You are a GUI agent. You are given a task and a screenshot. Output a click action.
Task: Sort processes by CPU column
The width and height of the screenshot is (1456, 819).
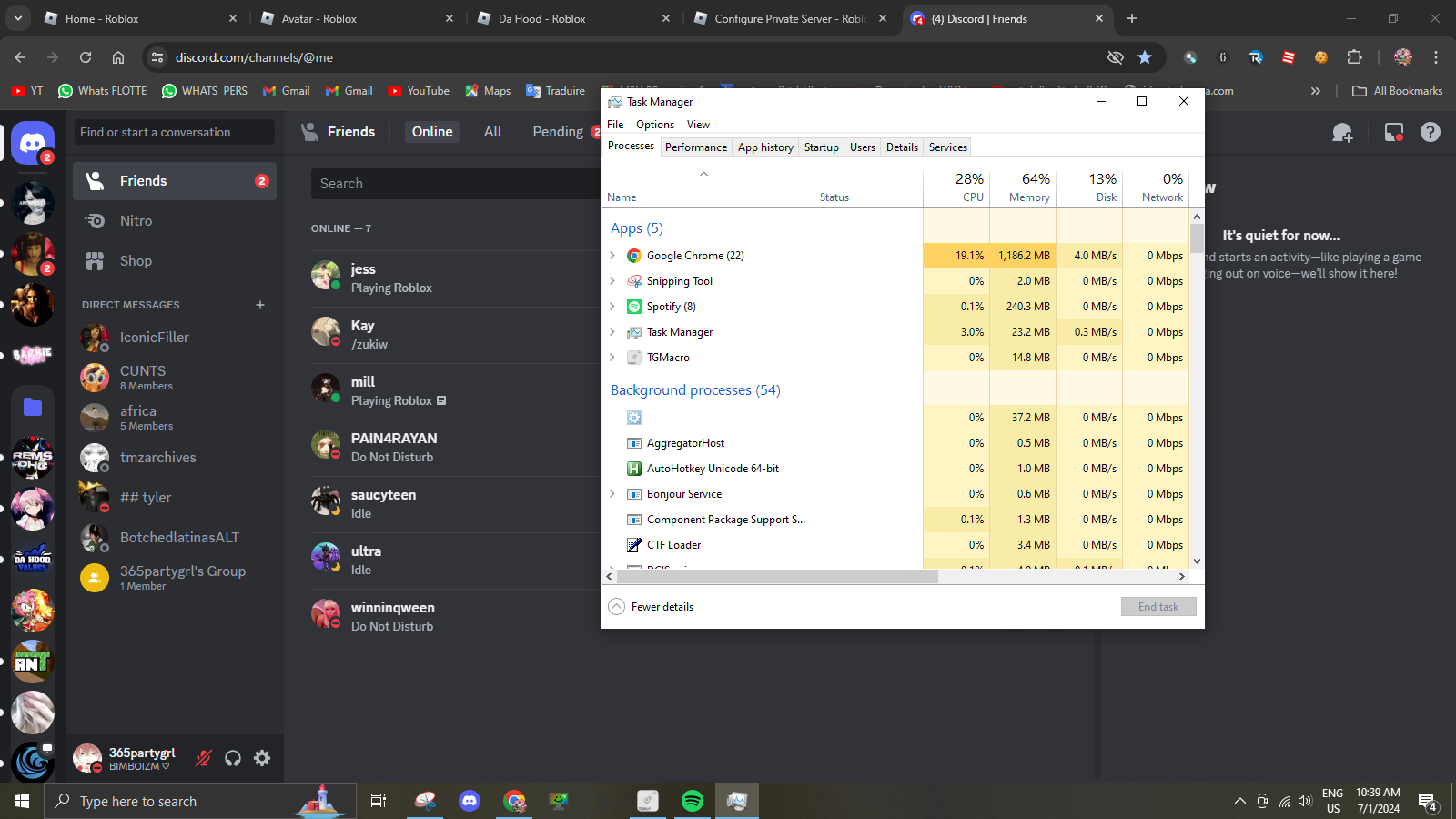[956, 187]
